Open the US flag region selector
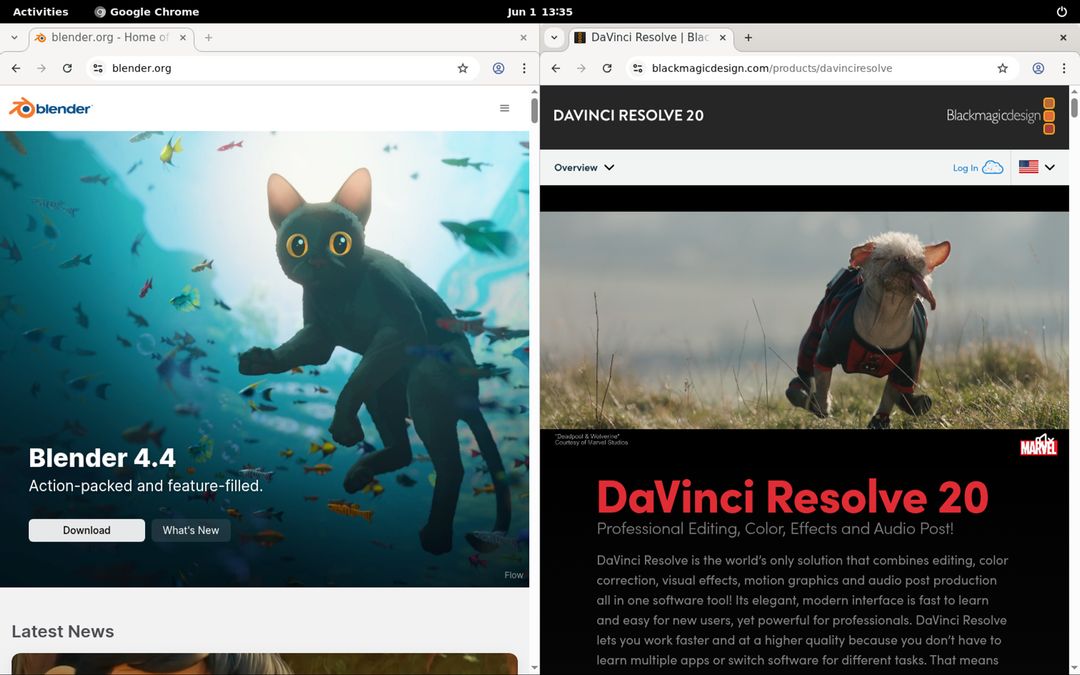The image size is (1080, 675). [x=1037, y=167]
